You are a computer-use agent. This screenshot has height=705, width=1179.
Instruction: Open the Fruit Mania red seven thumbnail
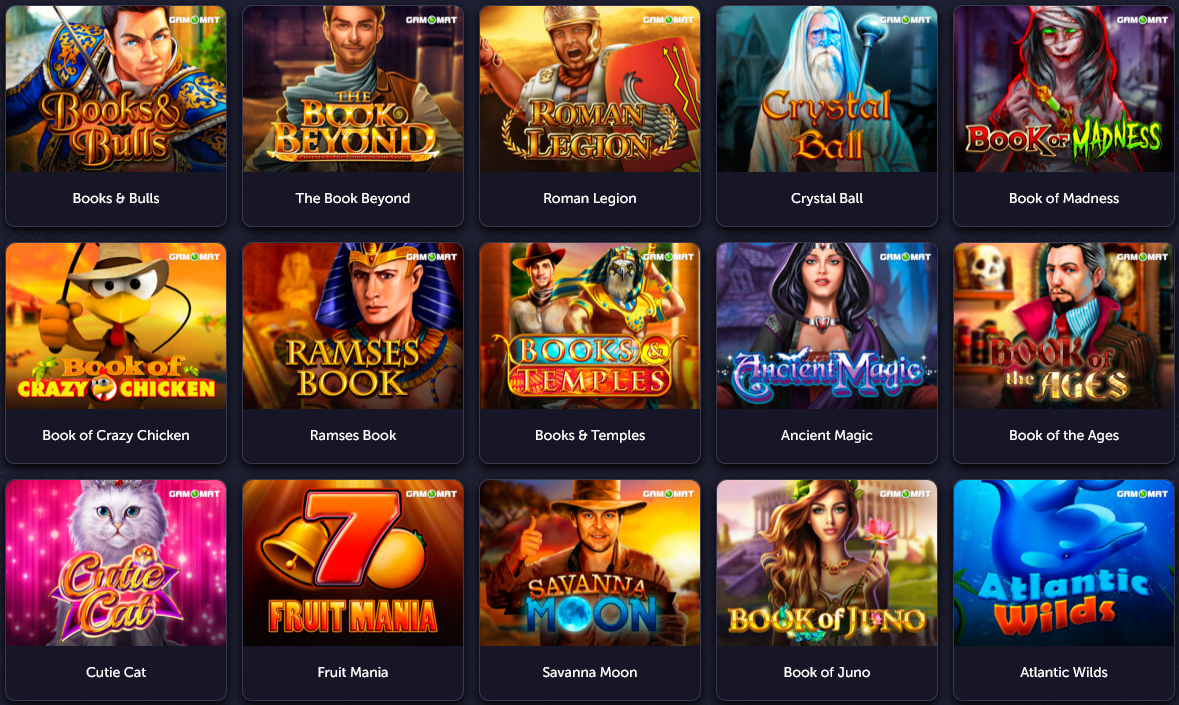353,562
